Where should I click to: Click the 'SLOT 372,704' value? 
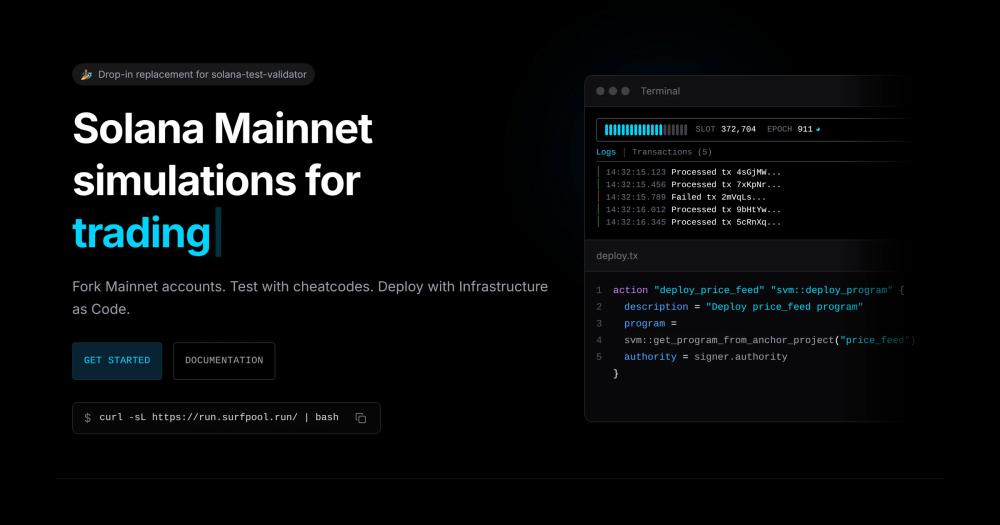click(725, 129)
